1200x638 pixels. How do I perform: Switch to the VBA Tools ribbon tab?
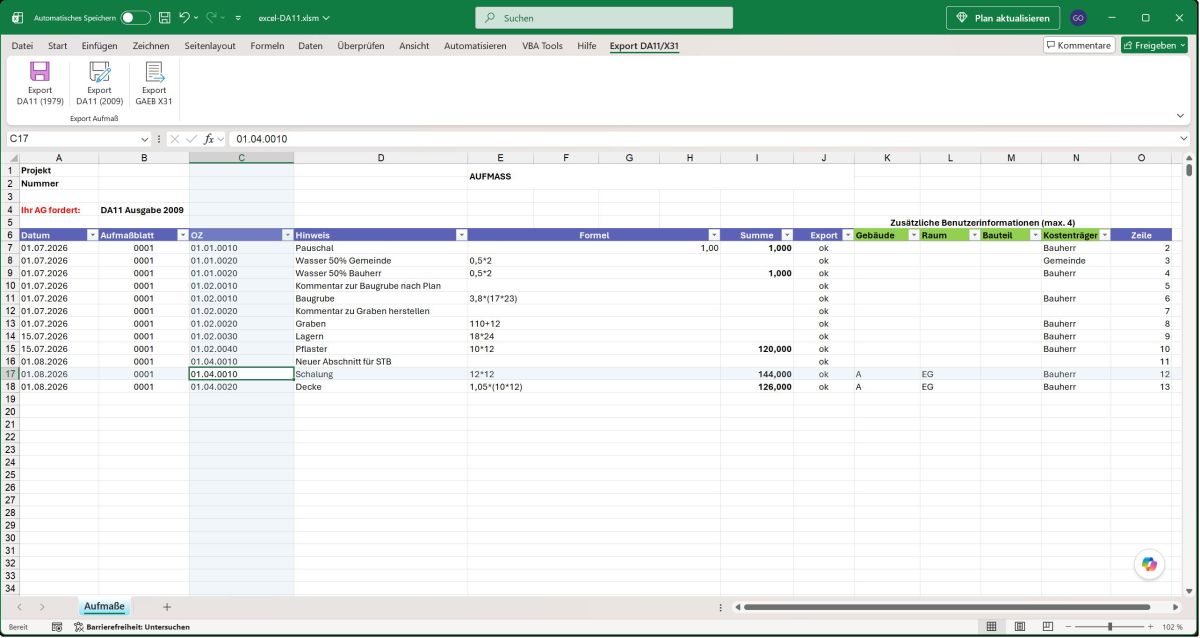click(x=542, y=46)
